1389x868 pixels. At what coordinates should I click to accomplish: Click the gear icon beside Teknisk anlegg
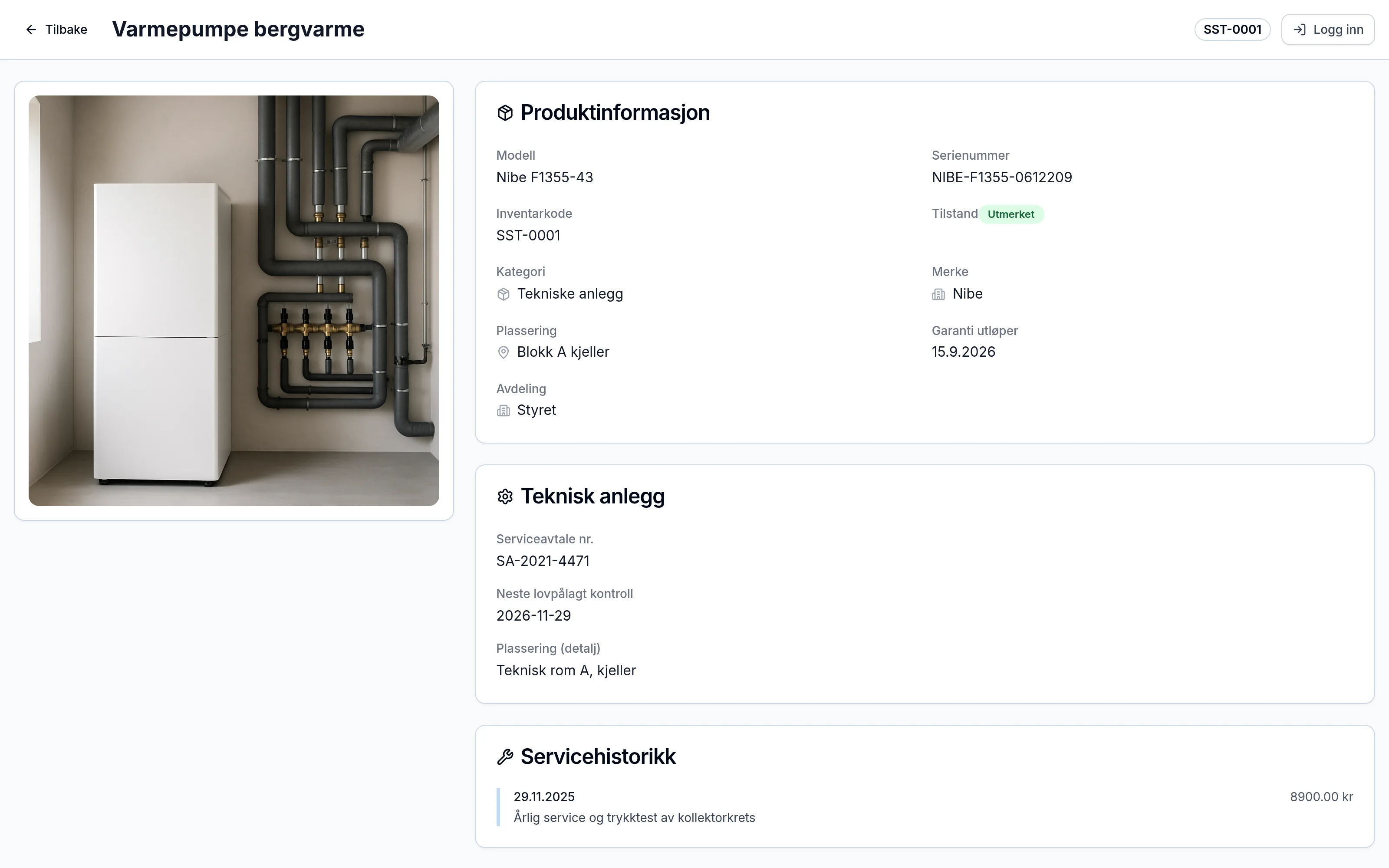point(504,496)
